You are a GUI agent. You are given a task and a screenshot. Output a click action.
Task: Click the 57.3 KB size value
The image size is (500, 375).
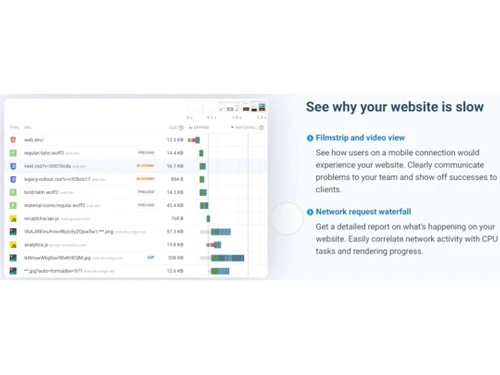175,232
